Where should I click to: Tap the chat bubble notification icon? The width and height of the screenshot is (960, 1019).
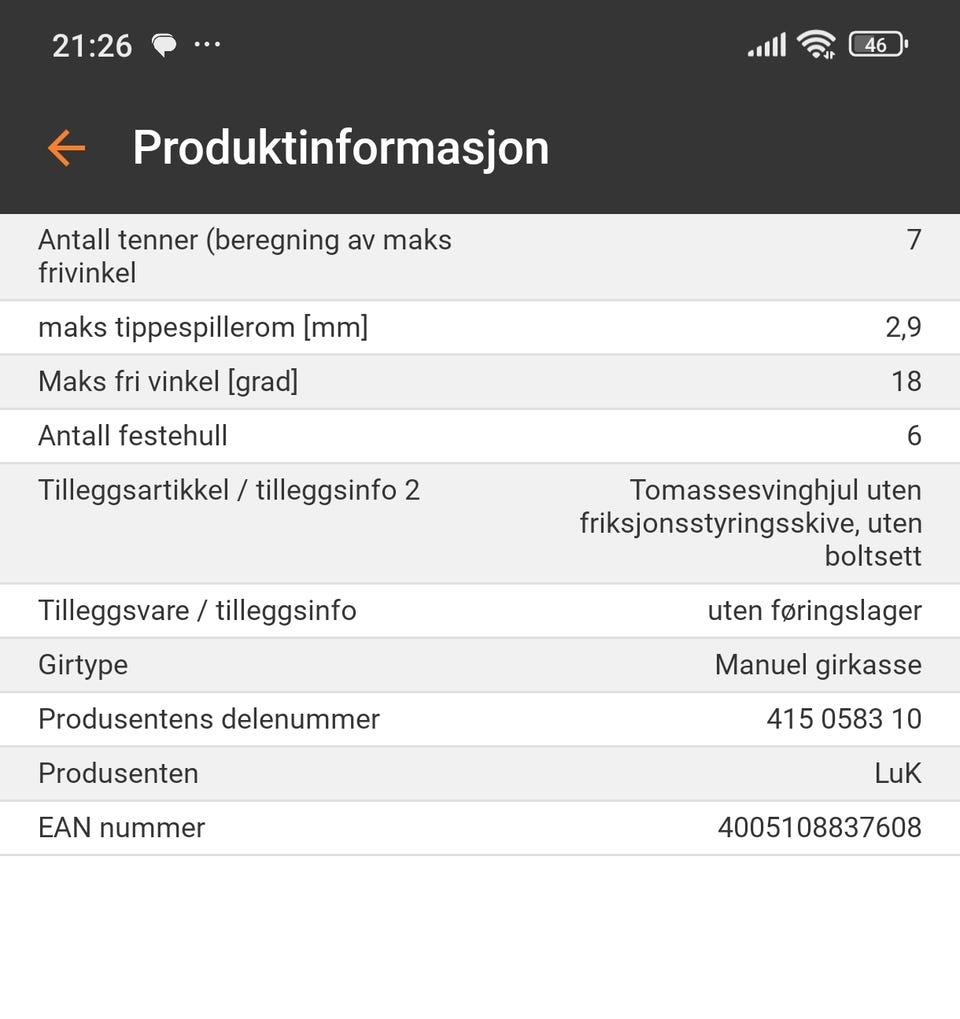coord(164,45)
